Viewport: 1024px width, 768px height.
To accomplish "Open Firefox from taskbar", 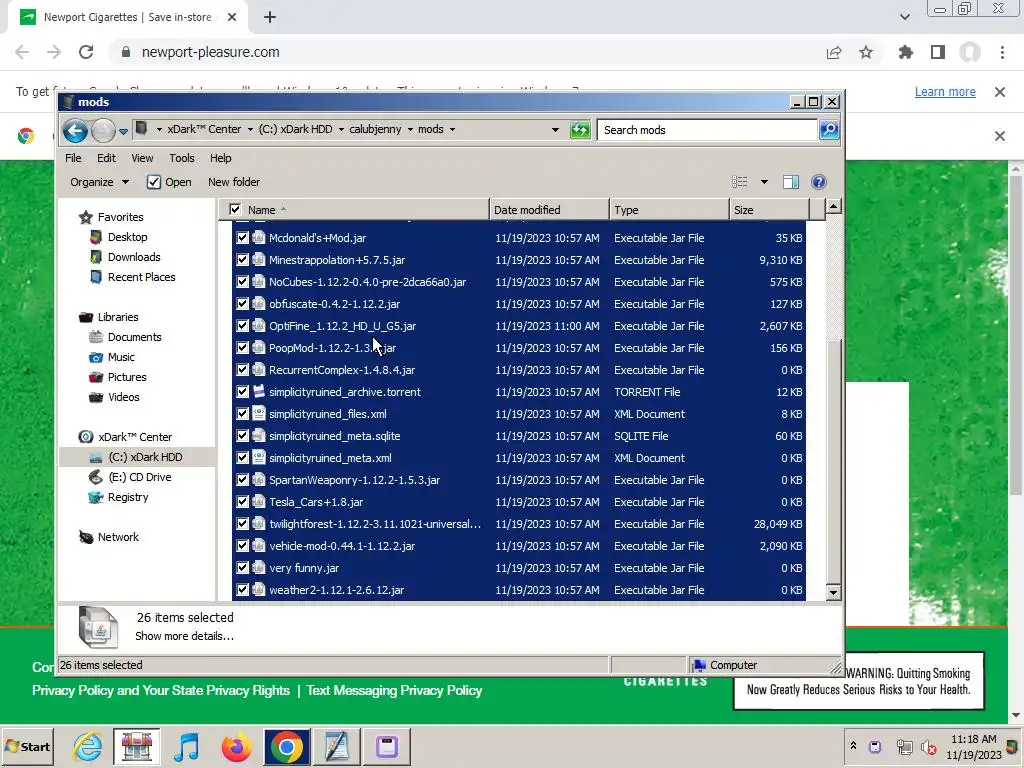I will pos(236,746).
